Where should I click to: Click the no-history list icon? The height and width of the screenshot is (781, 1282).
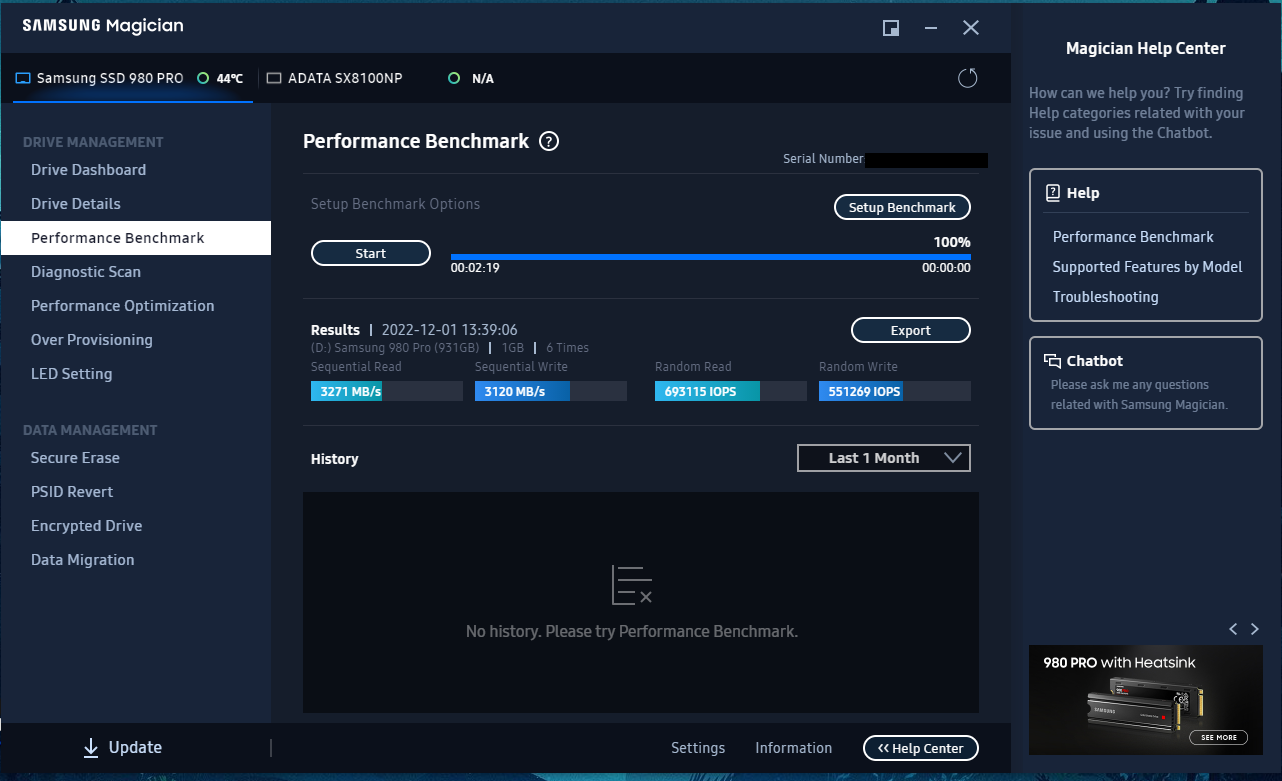pos(632,585)
